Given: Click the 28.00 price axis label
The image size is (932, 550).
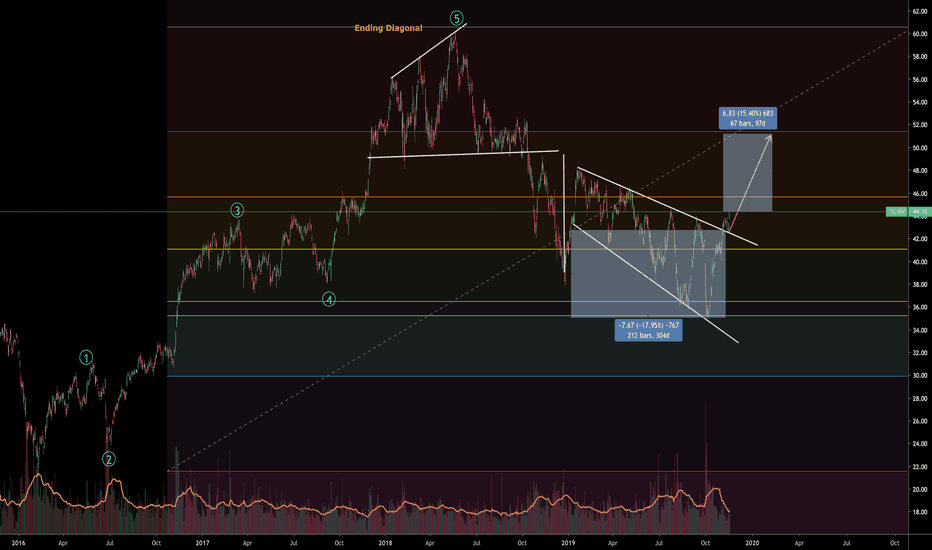Looking at the screenshot, I should [920, 398].
